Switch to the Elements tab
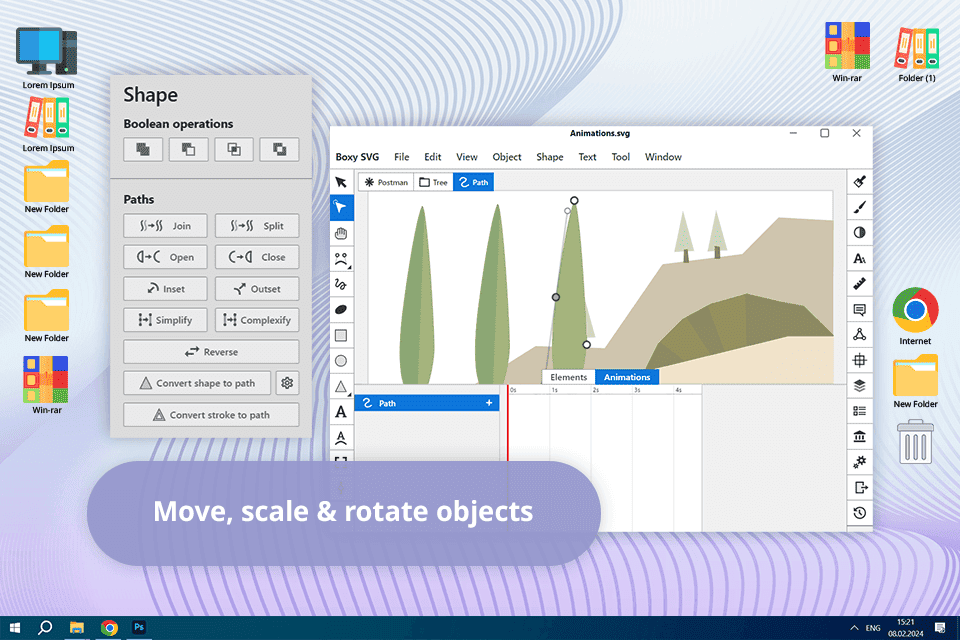This screenshot has width=960, height=640. (568, 377)
